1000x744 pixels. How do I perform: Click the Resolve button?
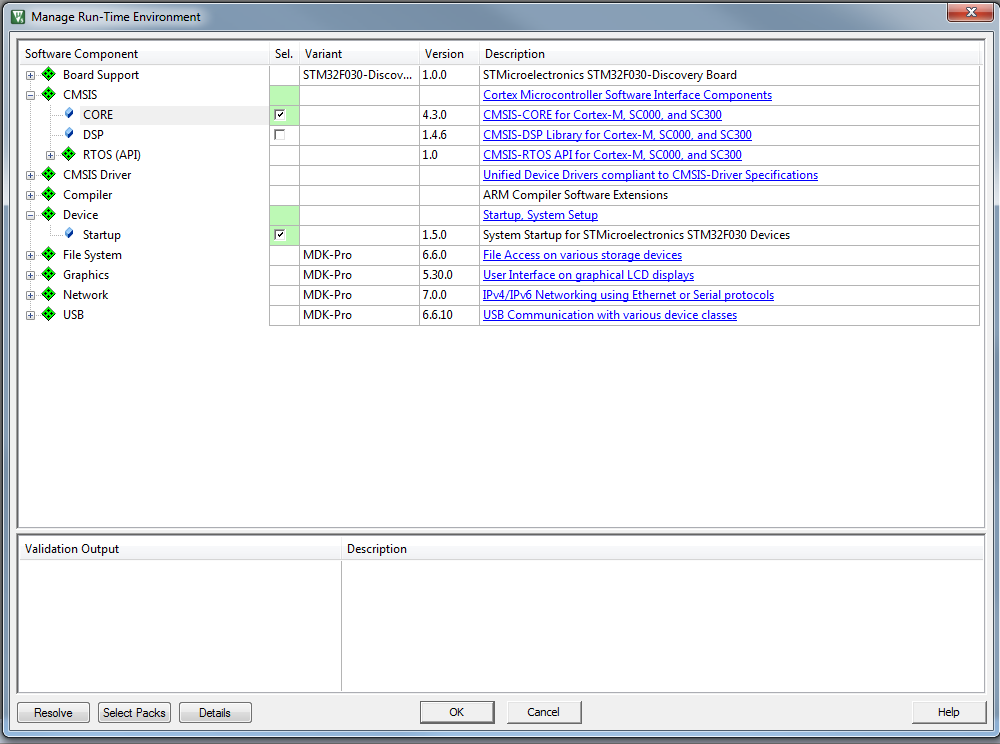coord(54,713)
